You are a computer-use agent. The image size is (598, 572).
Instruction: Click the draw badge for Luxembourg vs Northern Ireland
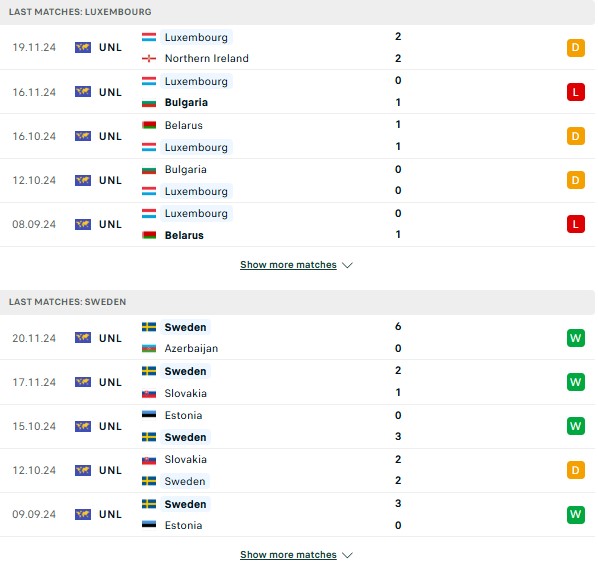click(x=575, y=48)
